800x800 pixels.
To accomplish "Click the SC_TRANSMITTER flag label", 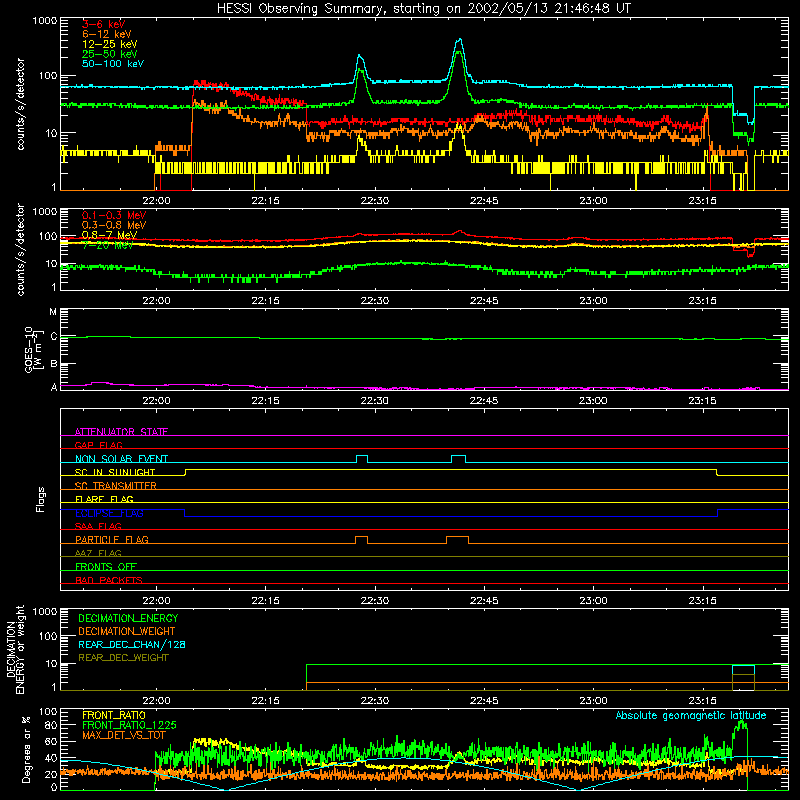I will tap(116, 485).
